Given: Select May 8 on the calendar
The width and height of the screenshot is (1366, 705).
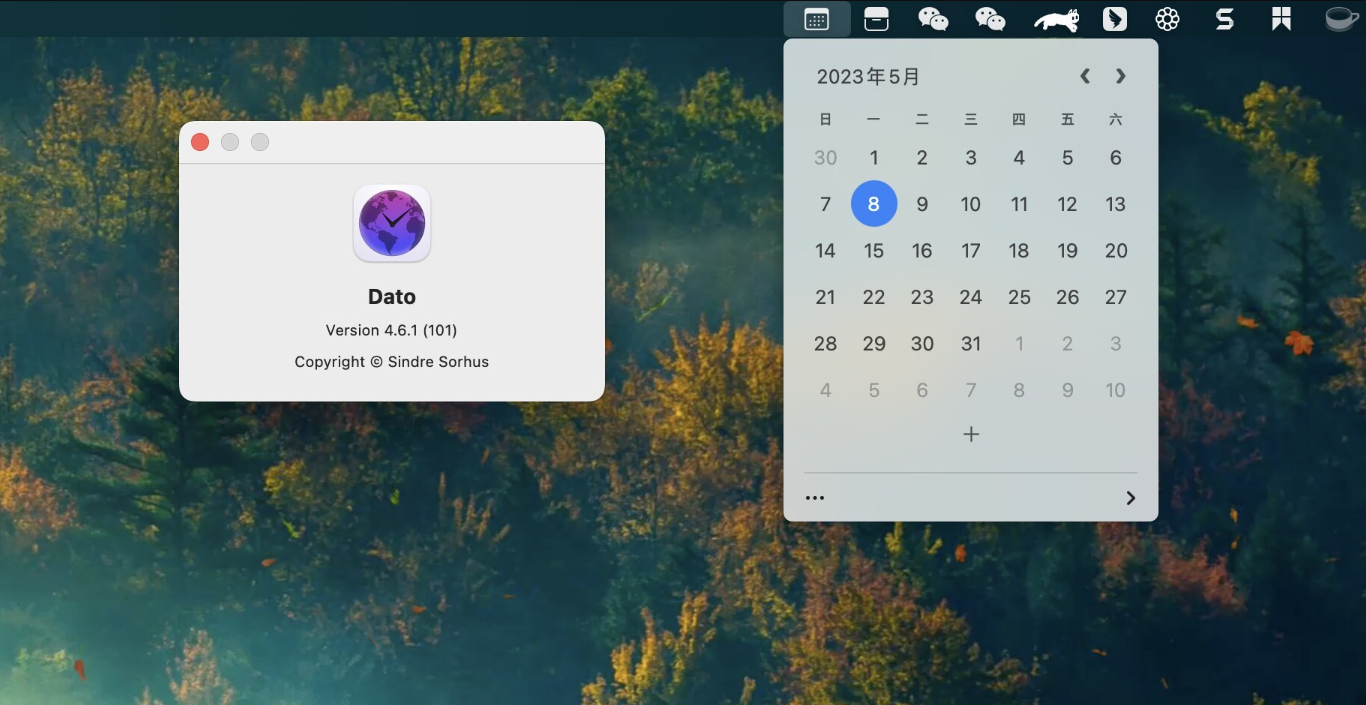Looking at the screenshot, I should pyautogui.click(x=874, y=204).
